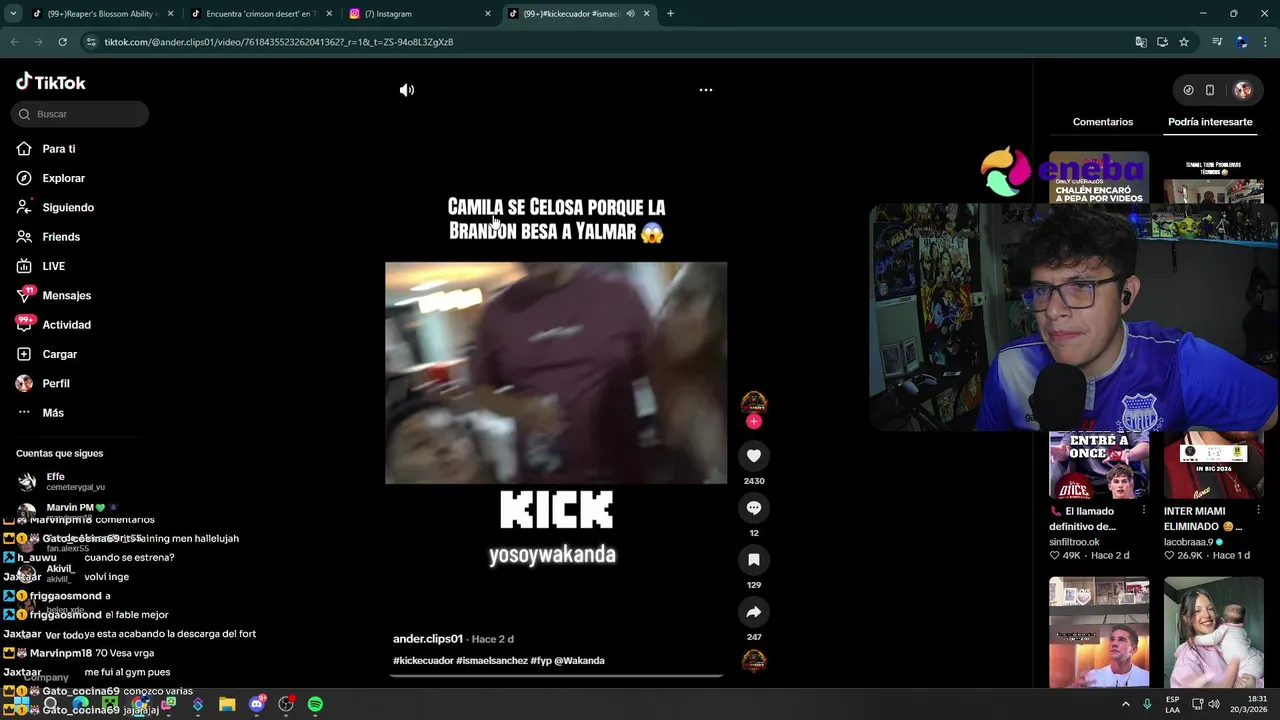Go back in browser history

[x=14, y=42]
